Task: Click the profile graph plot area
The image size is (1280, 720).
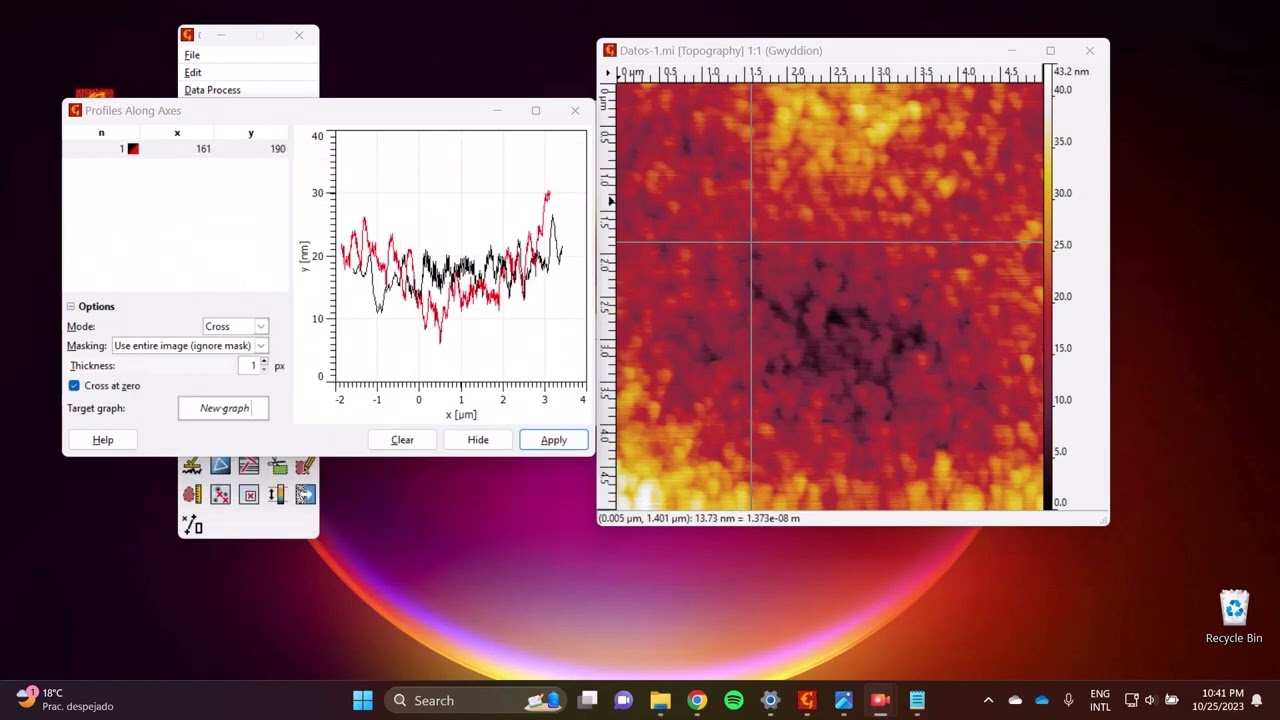Action: pos(461,256)
